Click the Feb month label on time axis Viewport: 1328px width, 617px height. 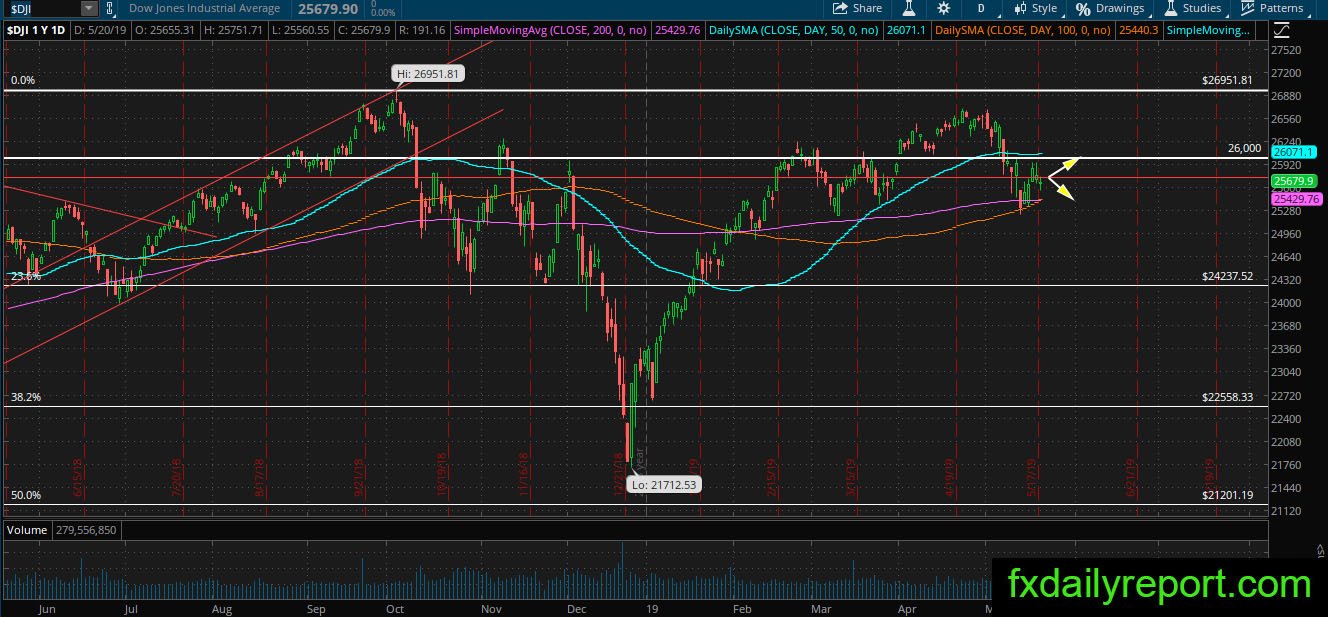742,608
